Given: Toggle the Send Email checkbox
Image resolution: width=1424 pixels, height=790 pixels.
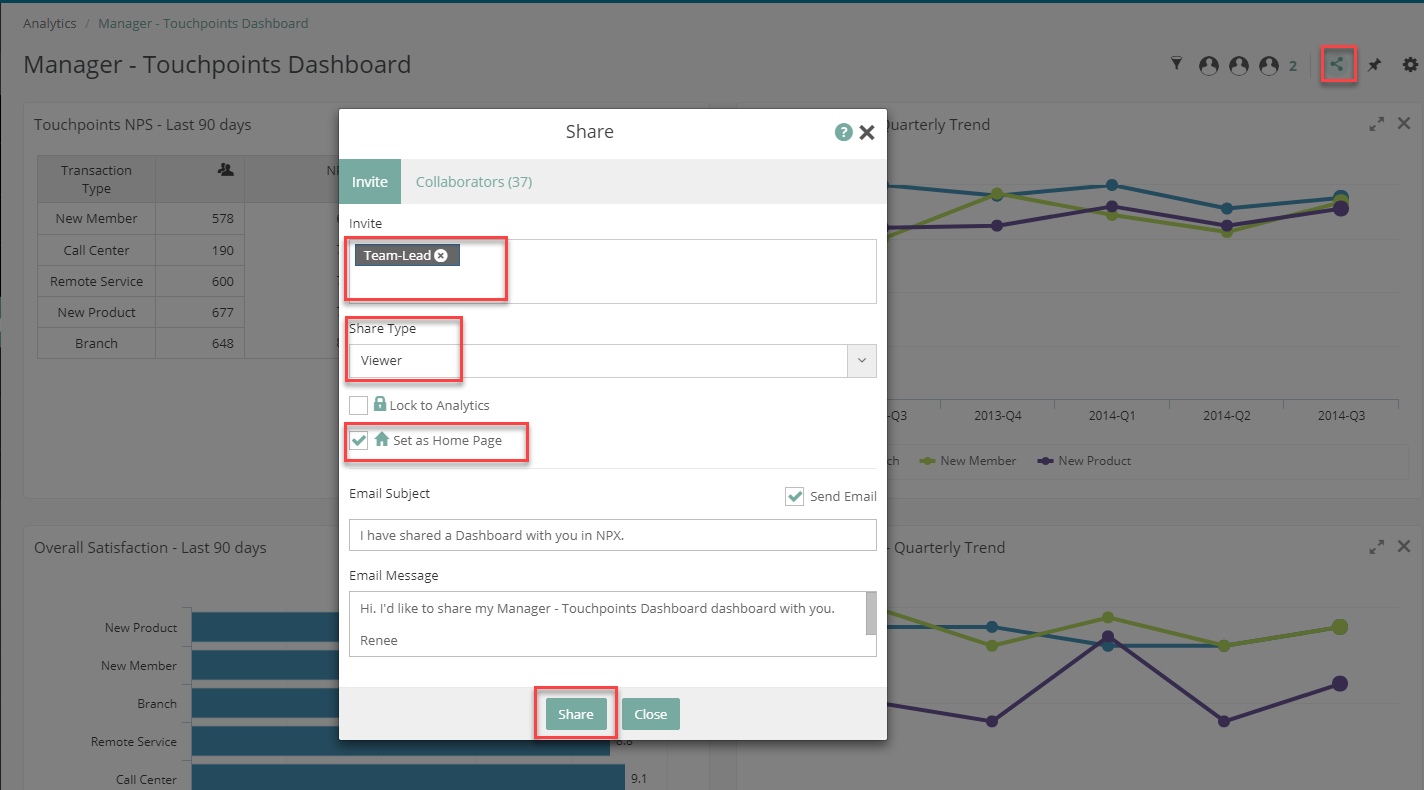Looking at the screenshot, I should click(x=794, y=496).
